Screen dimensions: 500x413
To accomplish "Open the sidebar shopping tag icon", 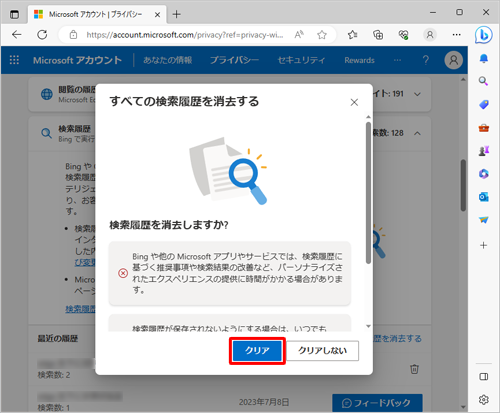I will click(x=484, y=104).
